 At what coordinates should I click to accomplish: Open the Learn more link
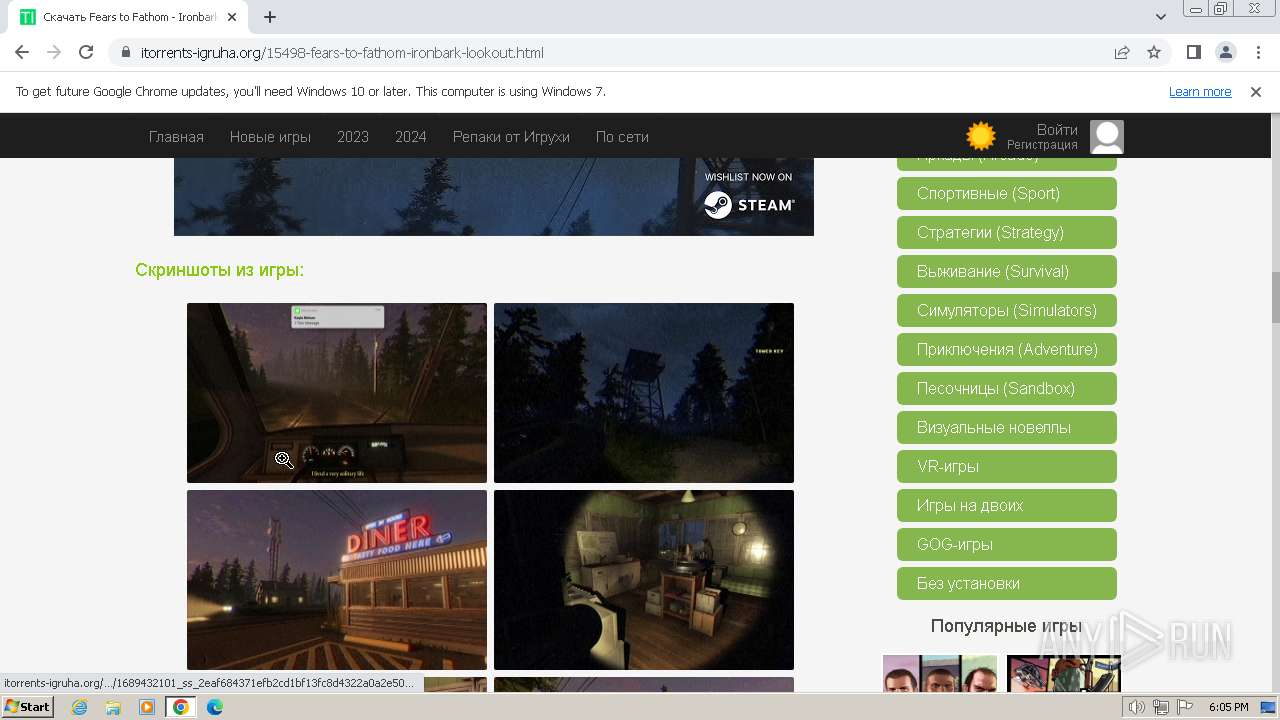[x=1200, y=91]
